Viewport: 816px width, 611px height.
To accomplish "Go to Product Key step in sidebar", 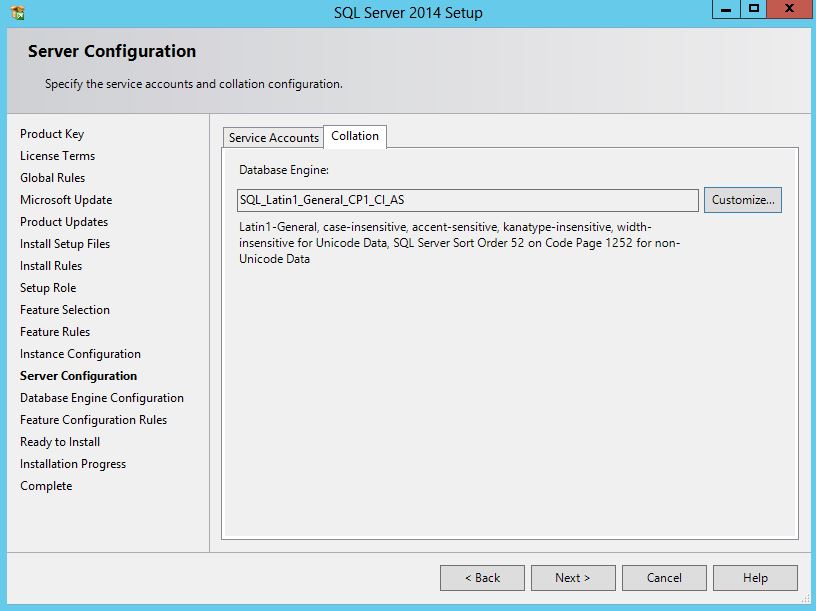I will point(52,134).
